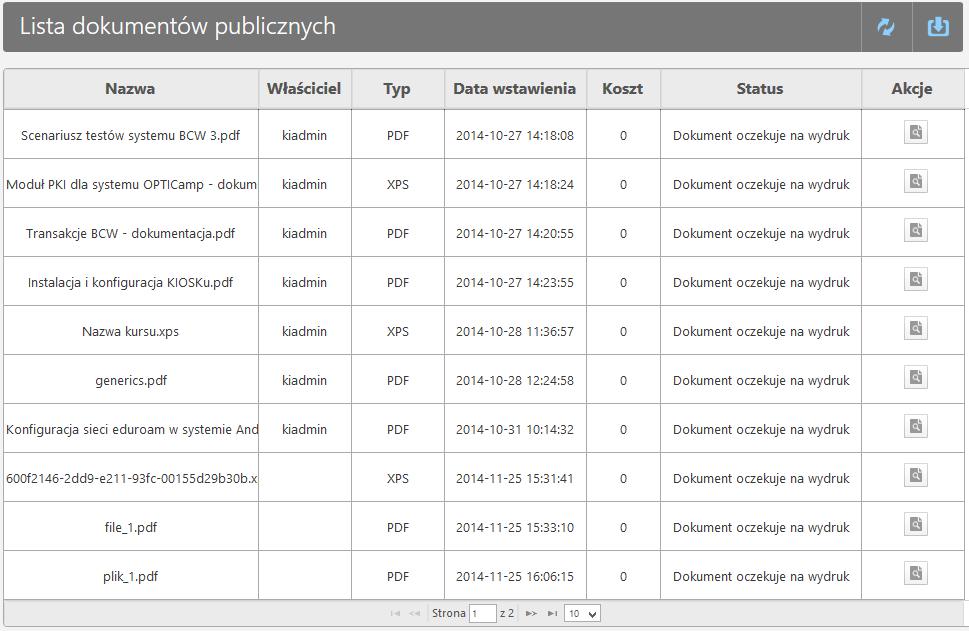The image size is (969, 631).
Task: Click the Akcje column header
Action: pos(912,89)
